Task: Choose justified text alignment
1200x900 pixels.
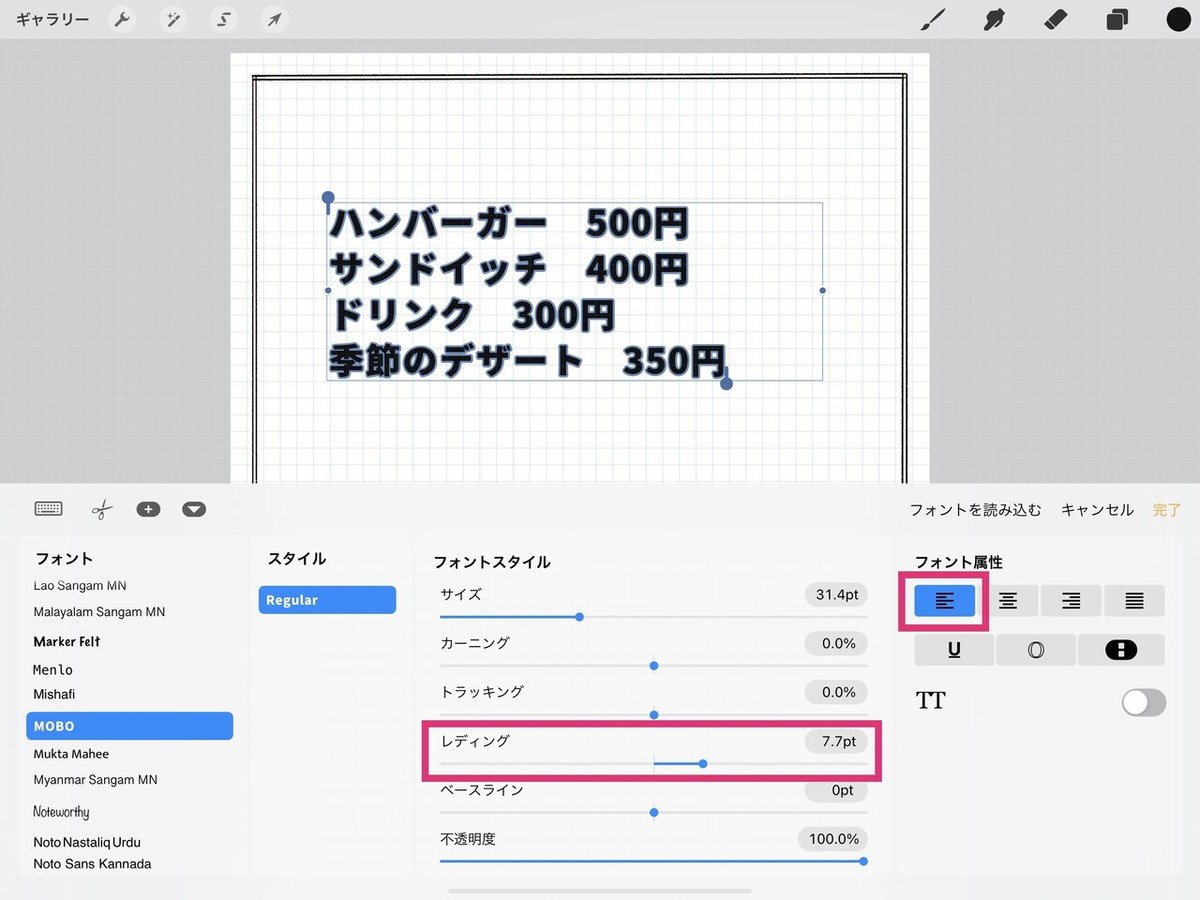Action: [x=1134, y=600]
